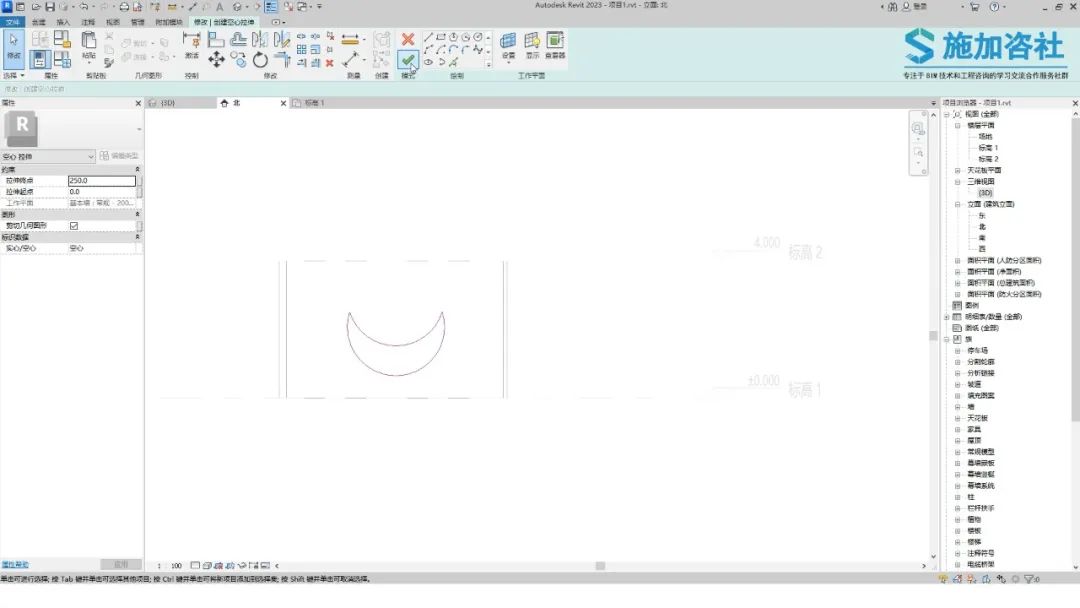The height and width of the screenshot is (608, 1080).
Task: Expand the 停车场 family node
Action: 957,350
